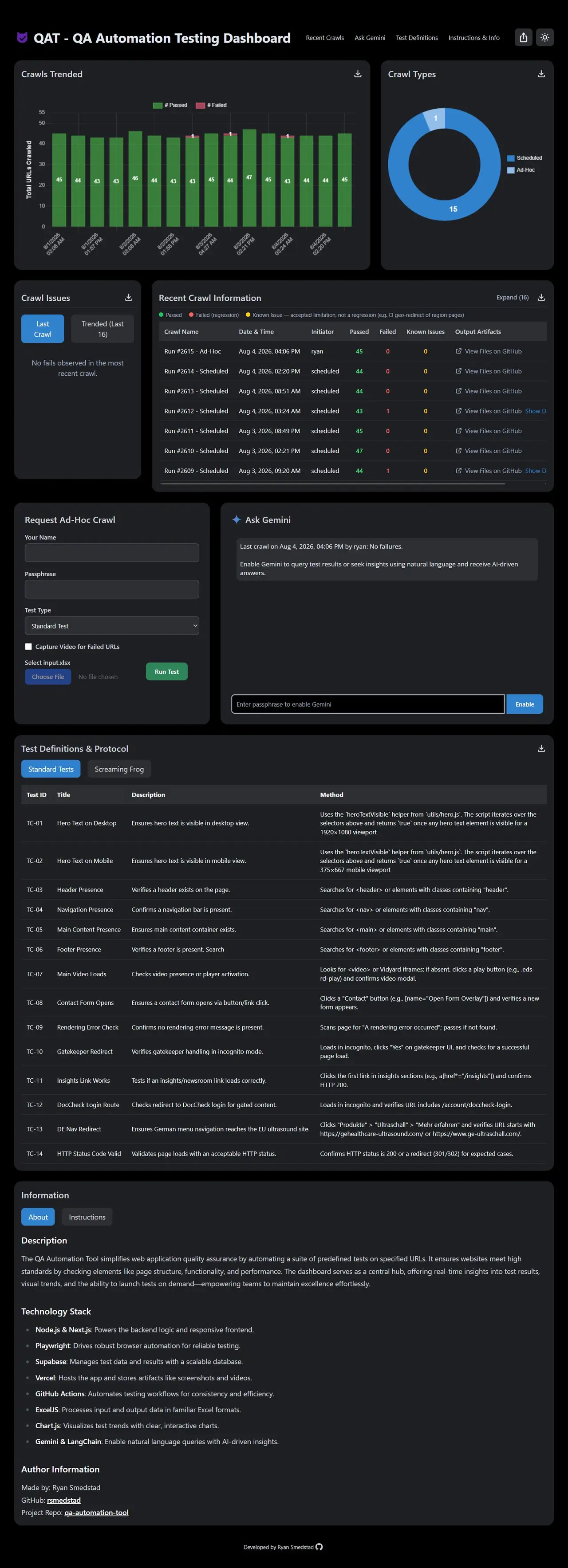Viewport: 568px width, 1568px height.
Task: Download Test Definitions & Protocol
Action: (x=541, y=749)
